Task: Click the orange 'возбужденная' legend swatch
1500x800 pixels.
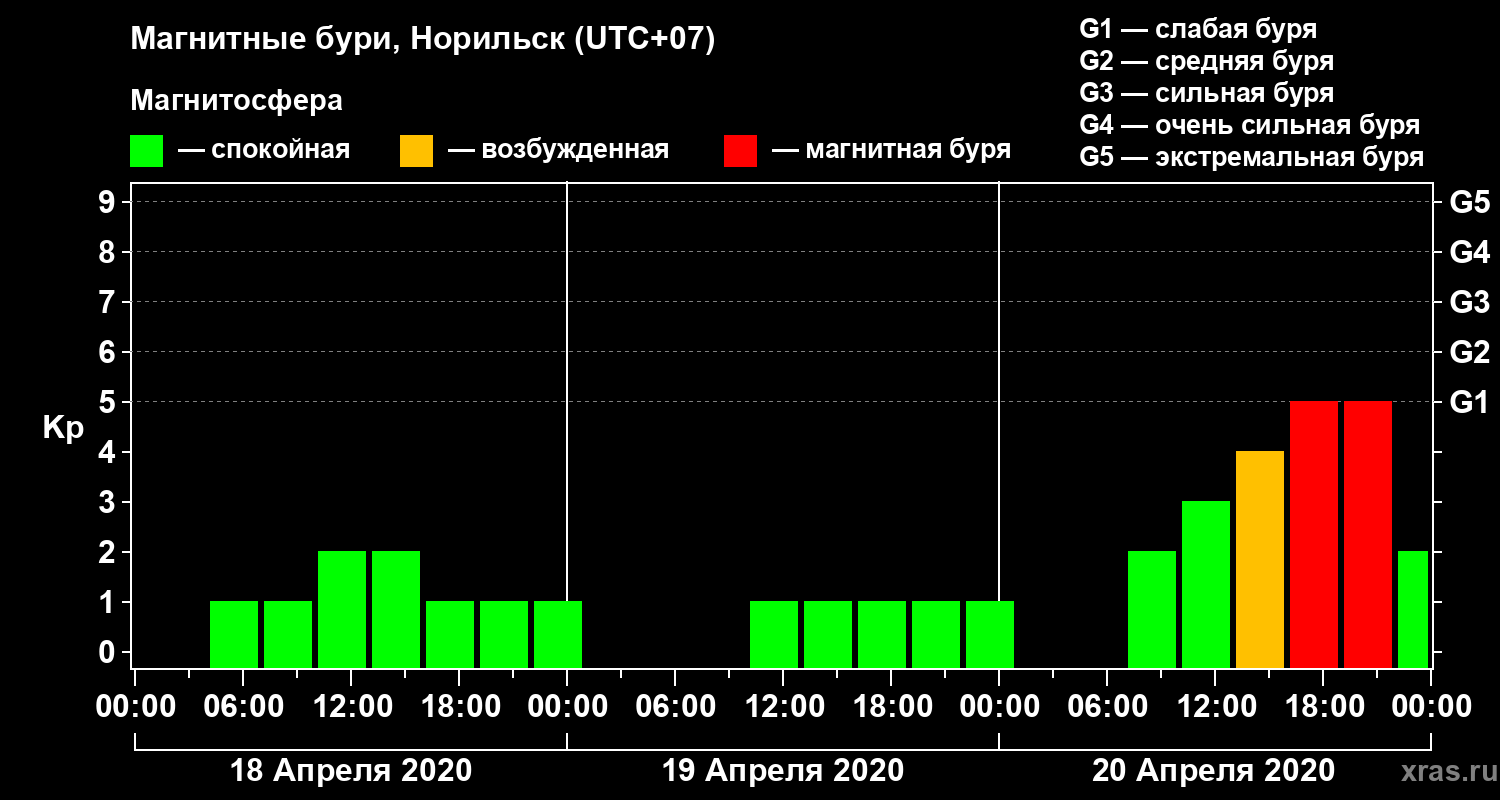Action: [x=416, y=151]
